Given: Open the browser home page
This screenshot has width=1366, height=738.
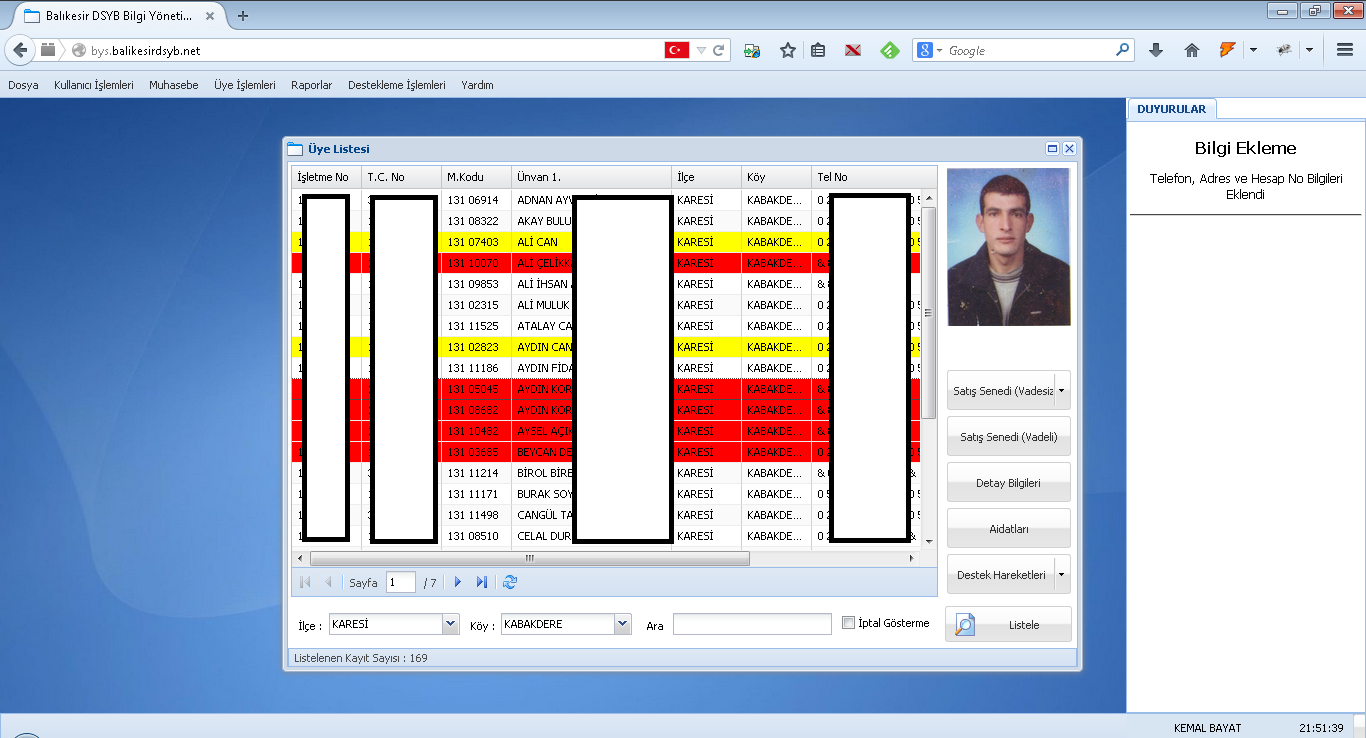Looking at the screenshot, I should point(1191,50).
